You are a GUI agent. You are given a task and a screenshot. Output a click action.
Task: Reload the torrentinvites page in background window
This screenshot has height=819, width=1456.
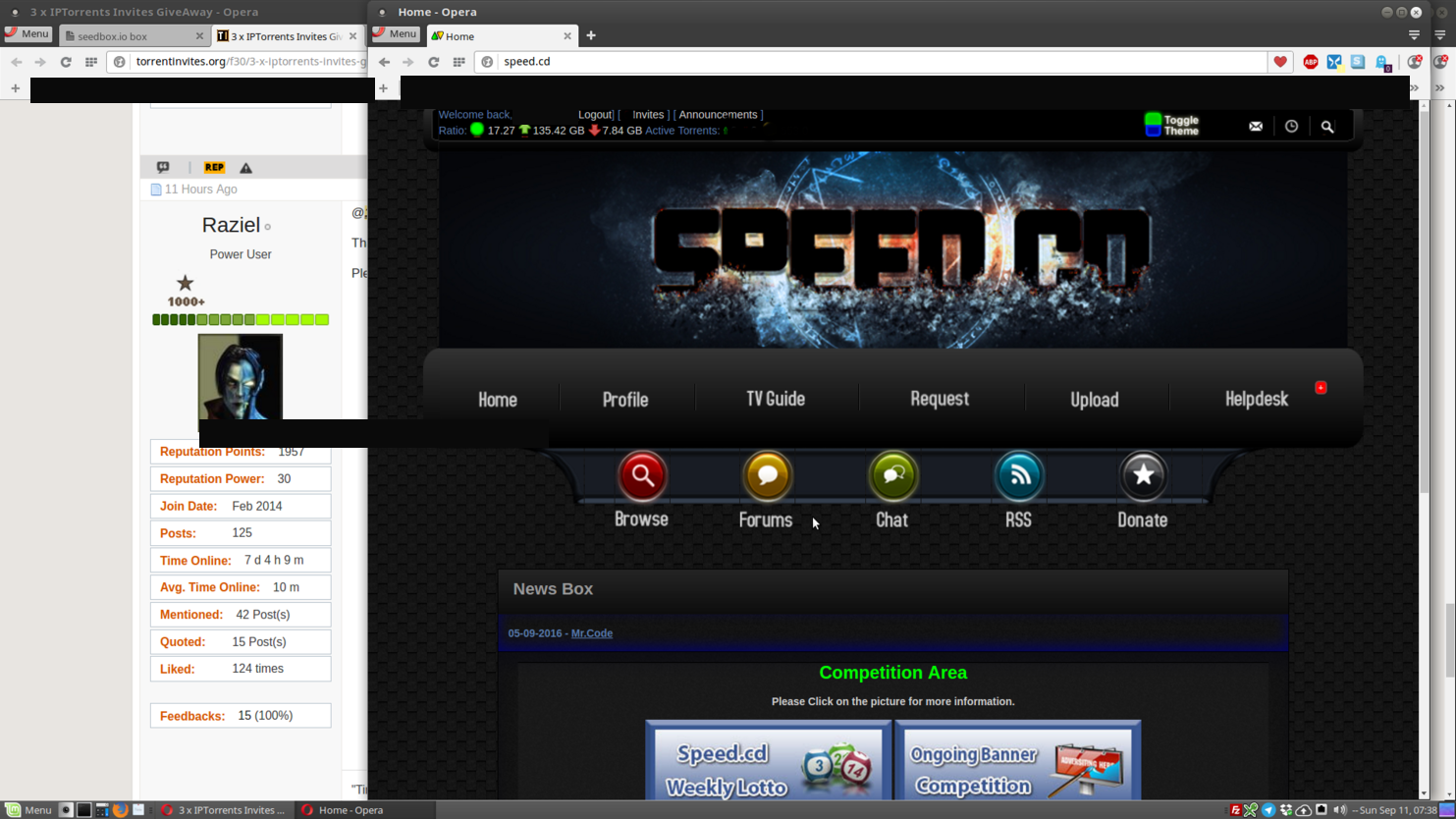click(66, 62)
